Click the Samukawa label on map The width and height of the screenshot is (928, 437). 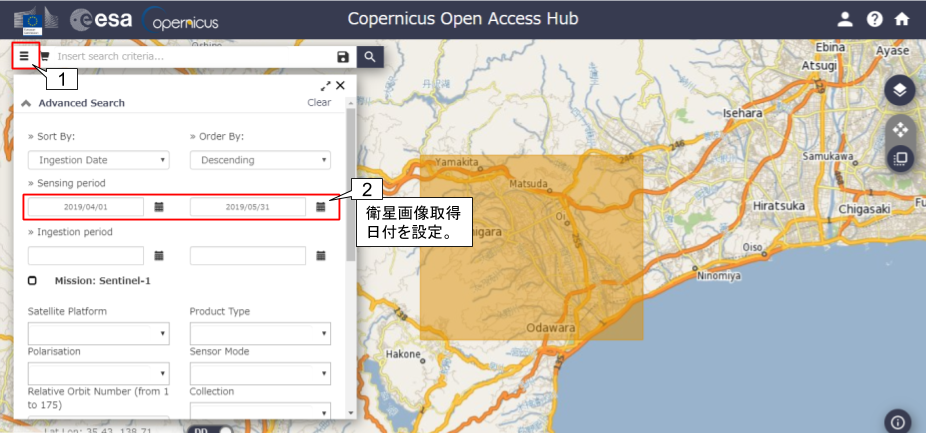coord(827,156)
